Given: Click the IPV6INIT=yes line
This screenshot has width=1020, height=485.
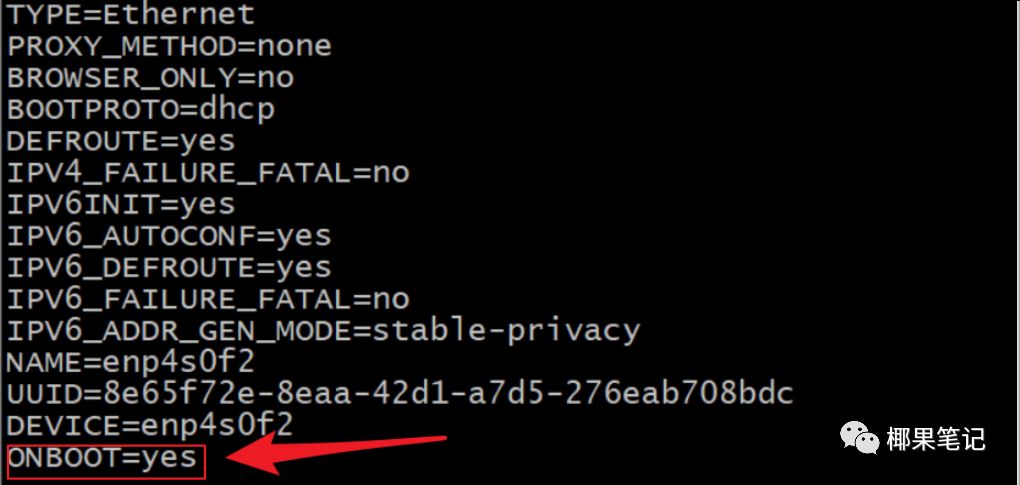Looking at the screenshot, I should [x=121, y=204].
